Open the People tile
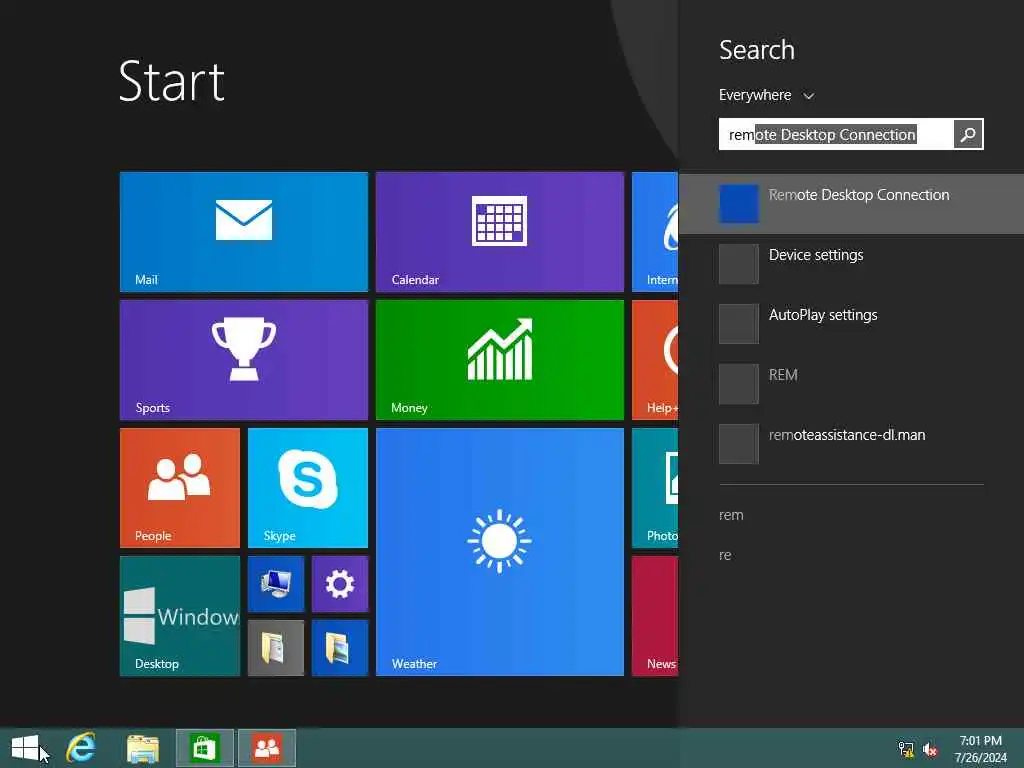The height and width of the screenshot is (768, 1024). (x=180, y=488)
